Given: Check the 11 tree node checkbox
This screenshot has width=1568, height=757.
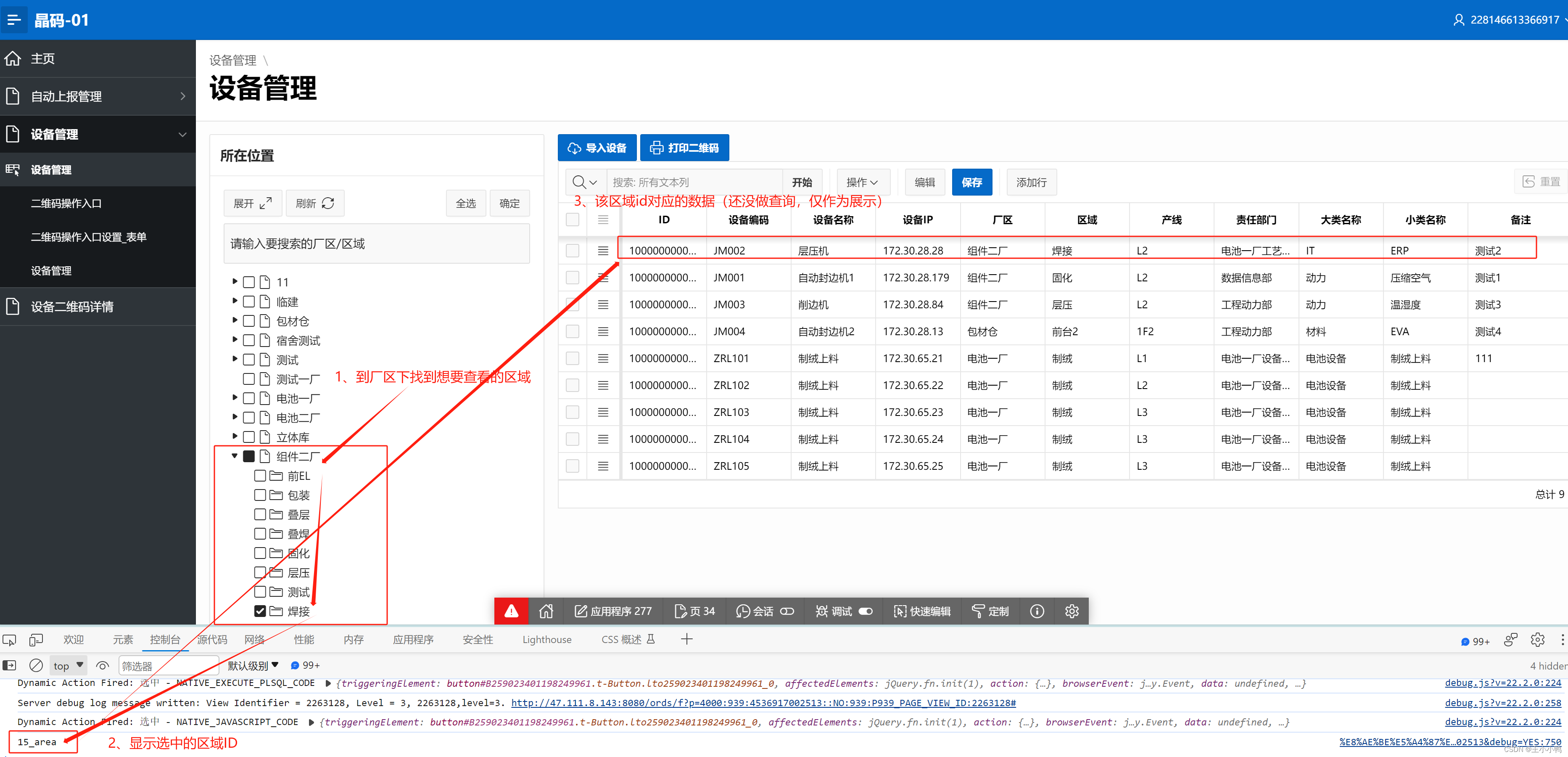Looking at the screenshot, I should 249,282.
